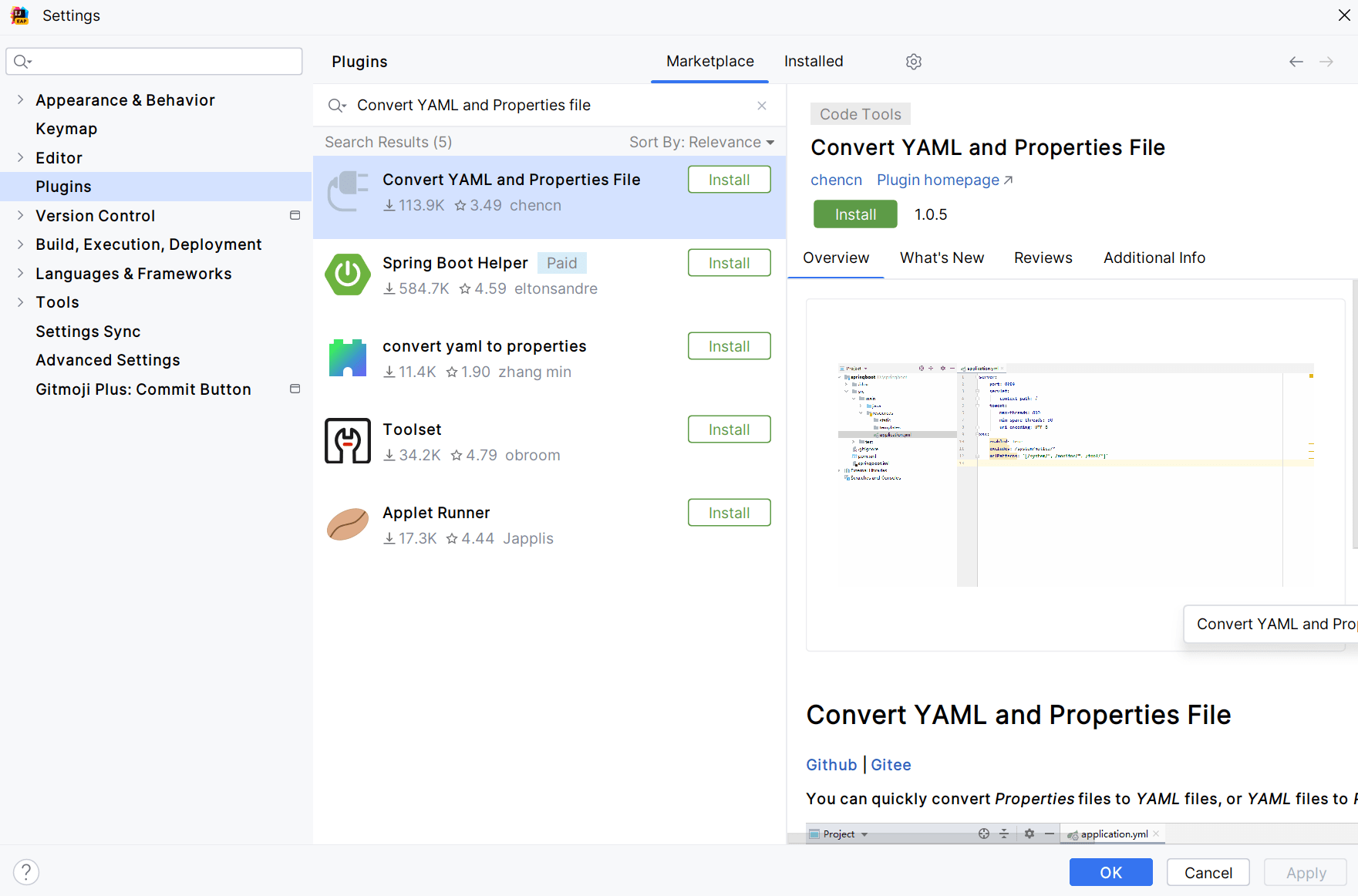Click the Toolset wrench plugin icon
This screenshot has width=1358, height=896.
click(348, 440)
